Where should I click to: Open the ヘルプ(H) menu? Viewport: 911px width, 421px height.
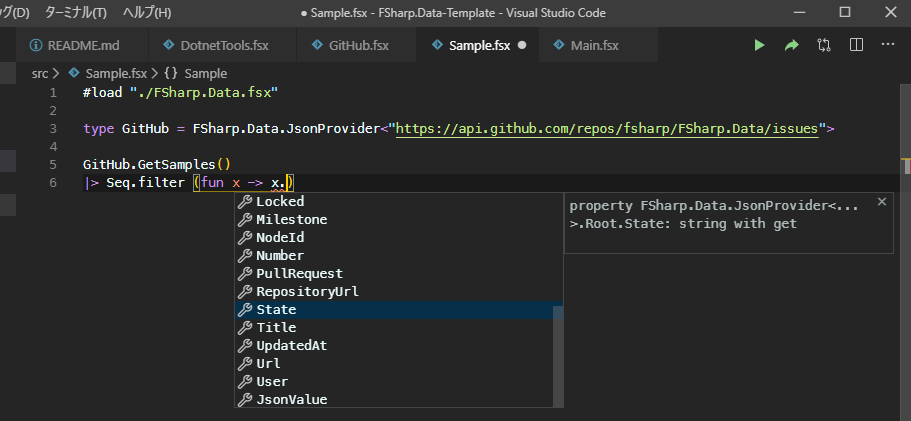[x=146, y=13]
